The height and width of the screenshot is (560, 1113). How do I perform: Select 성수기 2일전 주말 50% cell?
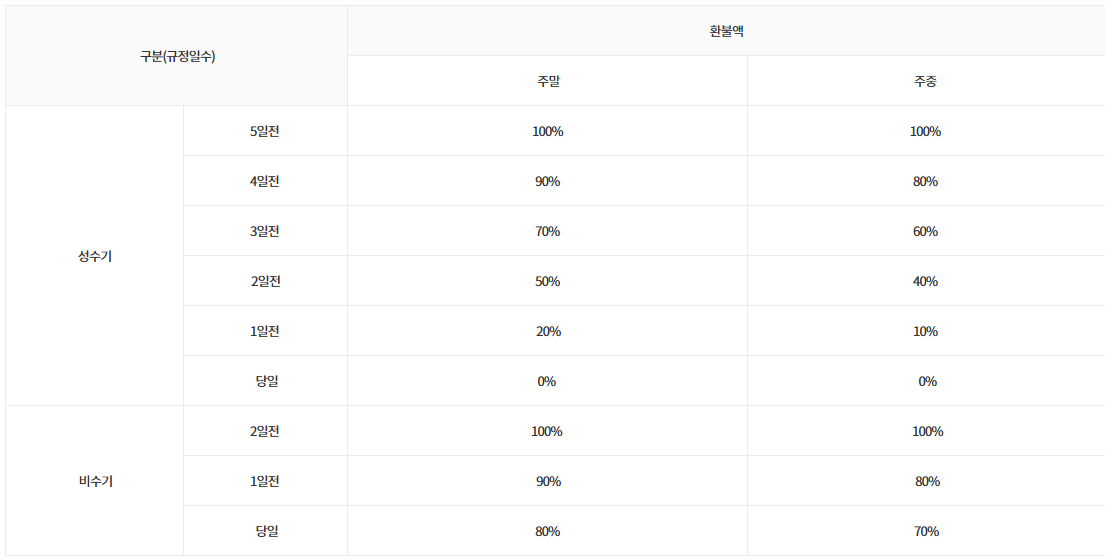pos(547,281)
